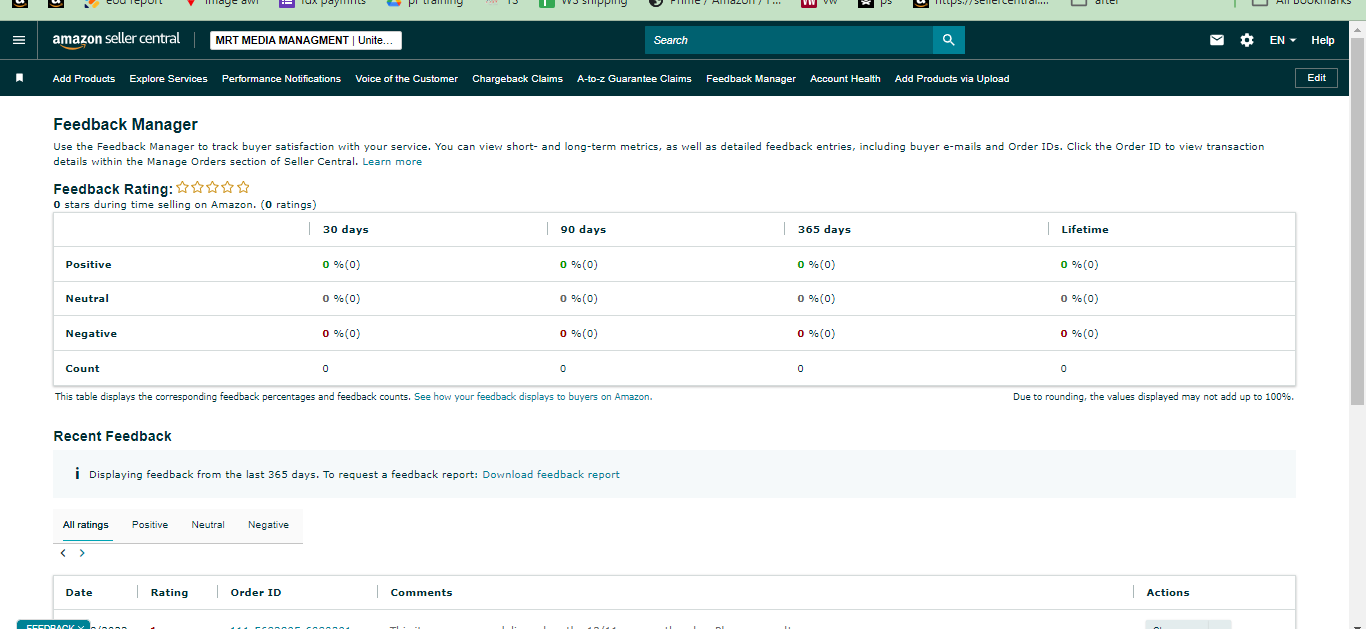Click the Count row label
The width and height of the screenshot is (1366, 629).
[x=82, y=368]
